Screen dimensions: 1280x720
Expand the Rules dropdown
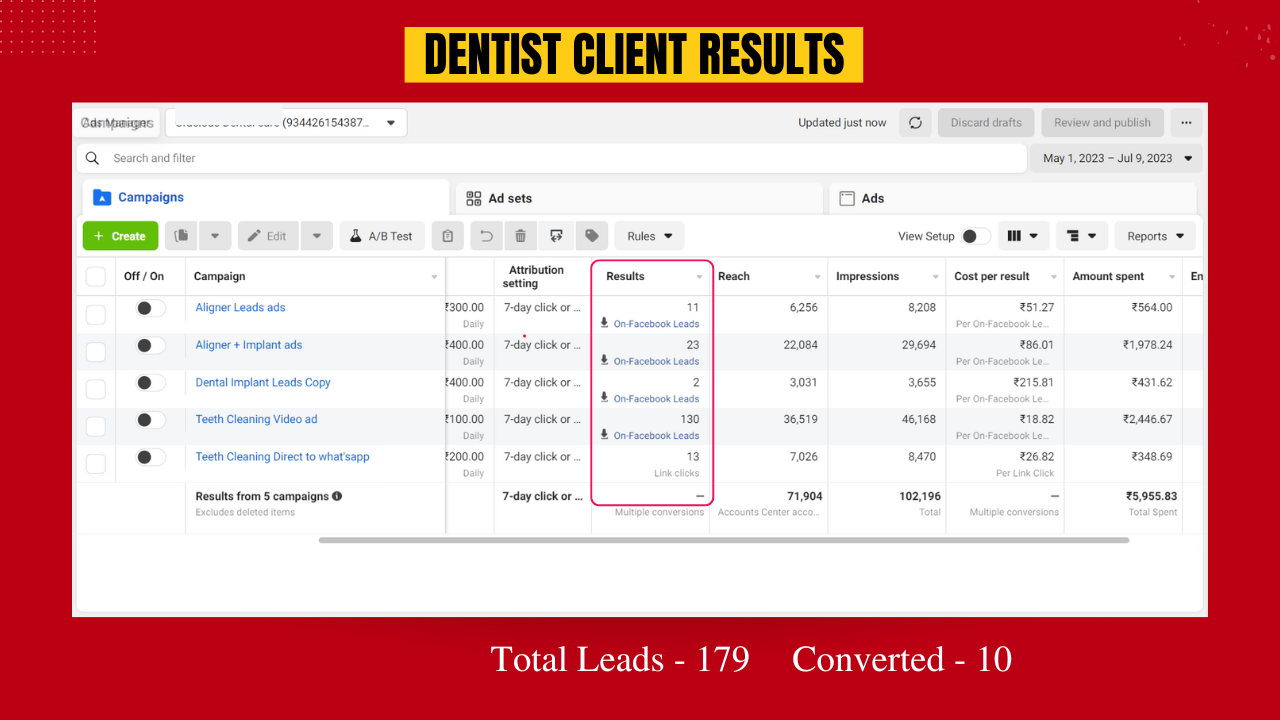[649, 236]
